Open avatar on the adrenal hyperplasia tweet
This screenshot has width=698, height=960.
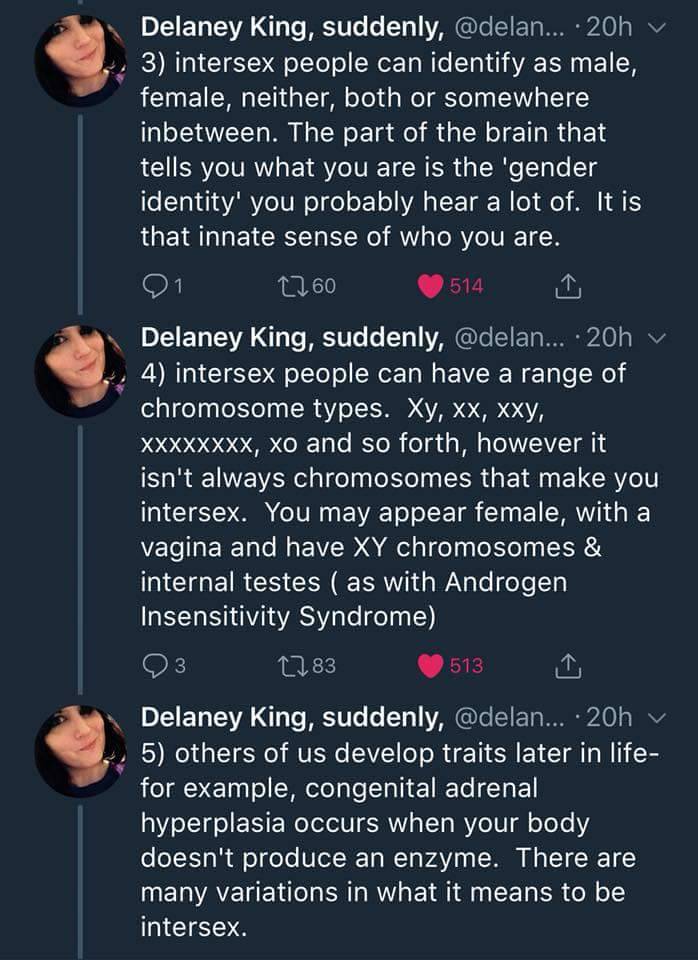(80, 750)
